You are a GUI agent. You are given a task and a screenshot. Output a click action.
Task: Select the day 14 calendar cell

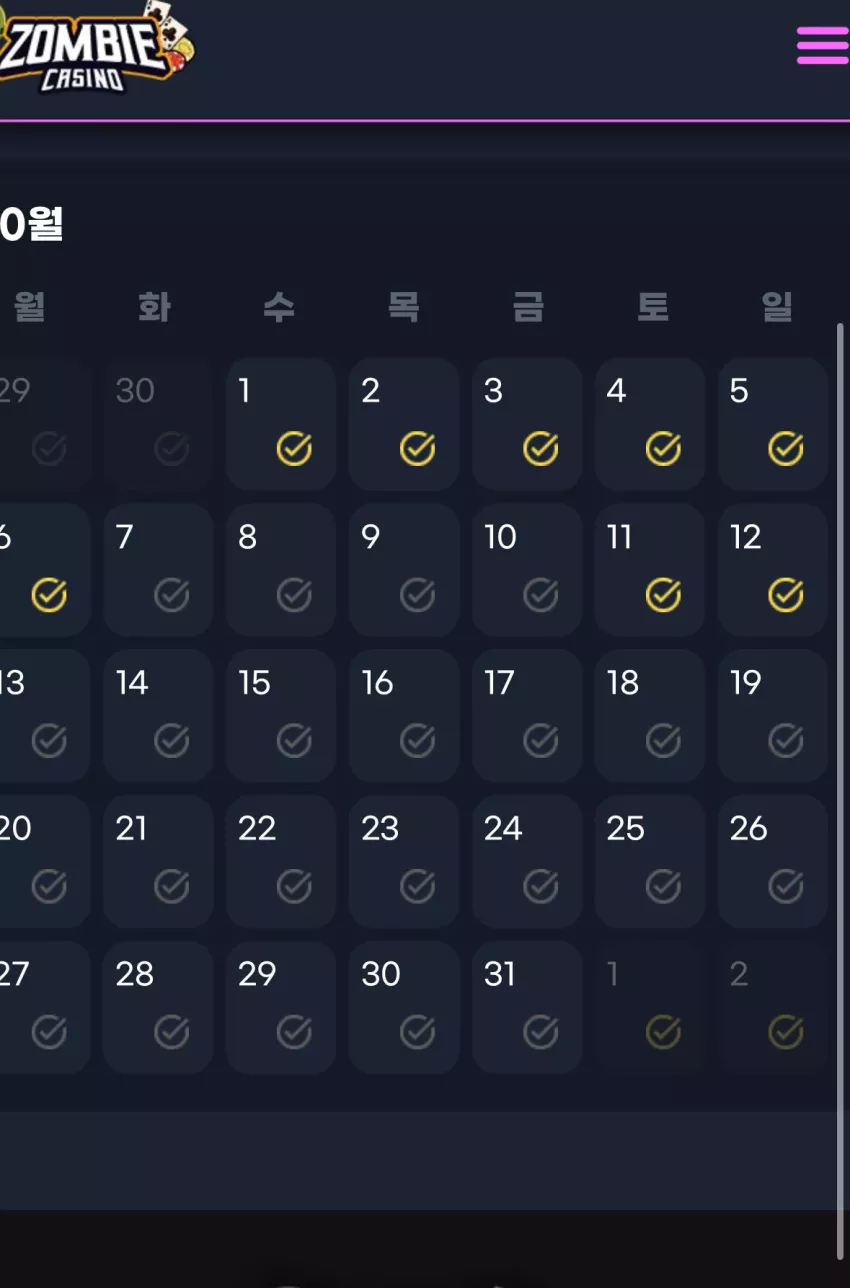click(x=158, y=715)
